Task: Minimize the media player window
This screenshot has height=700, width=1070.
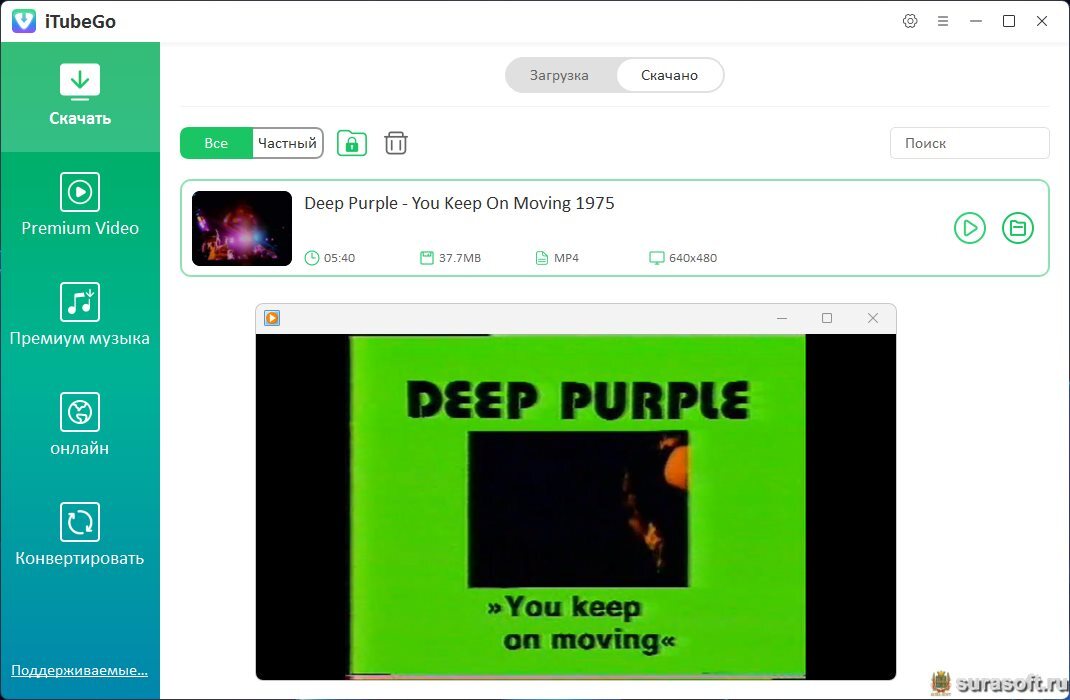Action: click(782, 318)
